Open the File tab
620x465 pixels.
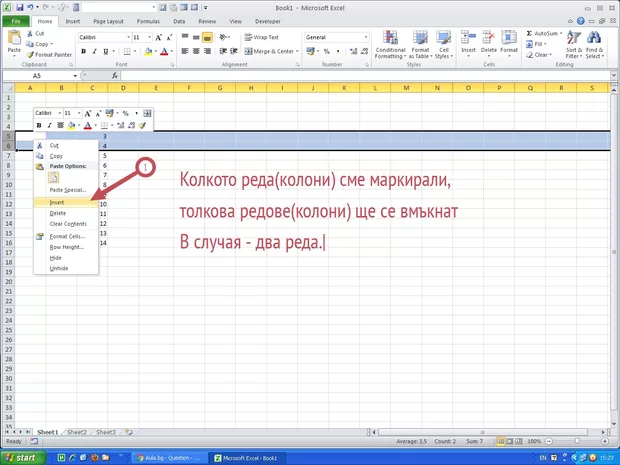click(16, 21)
